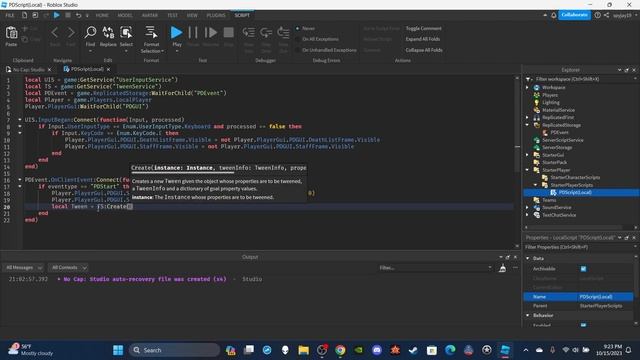Click the Output filter input field

435,268
